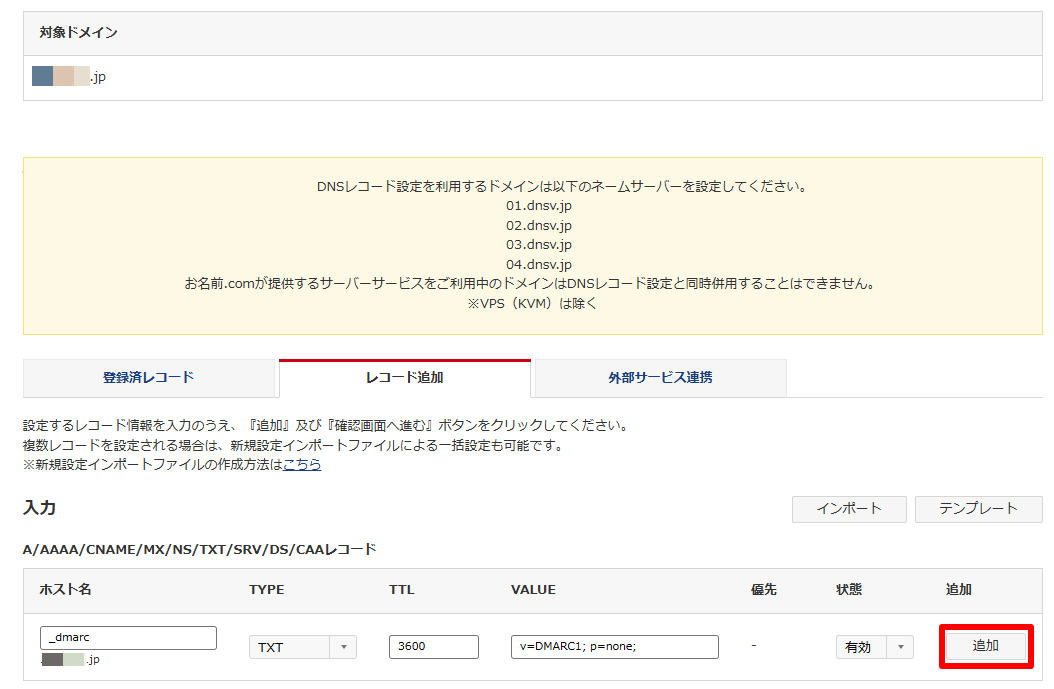Open the テンプレート button
Image resolution: width=1054 pixels, height=689 pixels.
(x=977, y=509)
